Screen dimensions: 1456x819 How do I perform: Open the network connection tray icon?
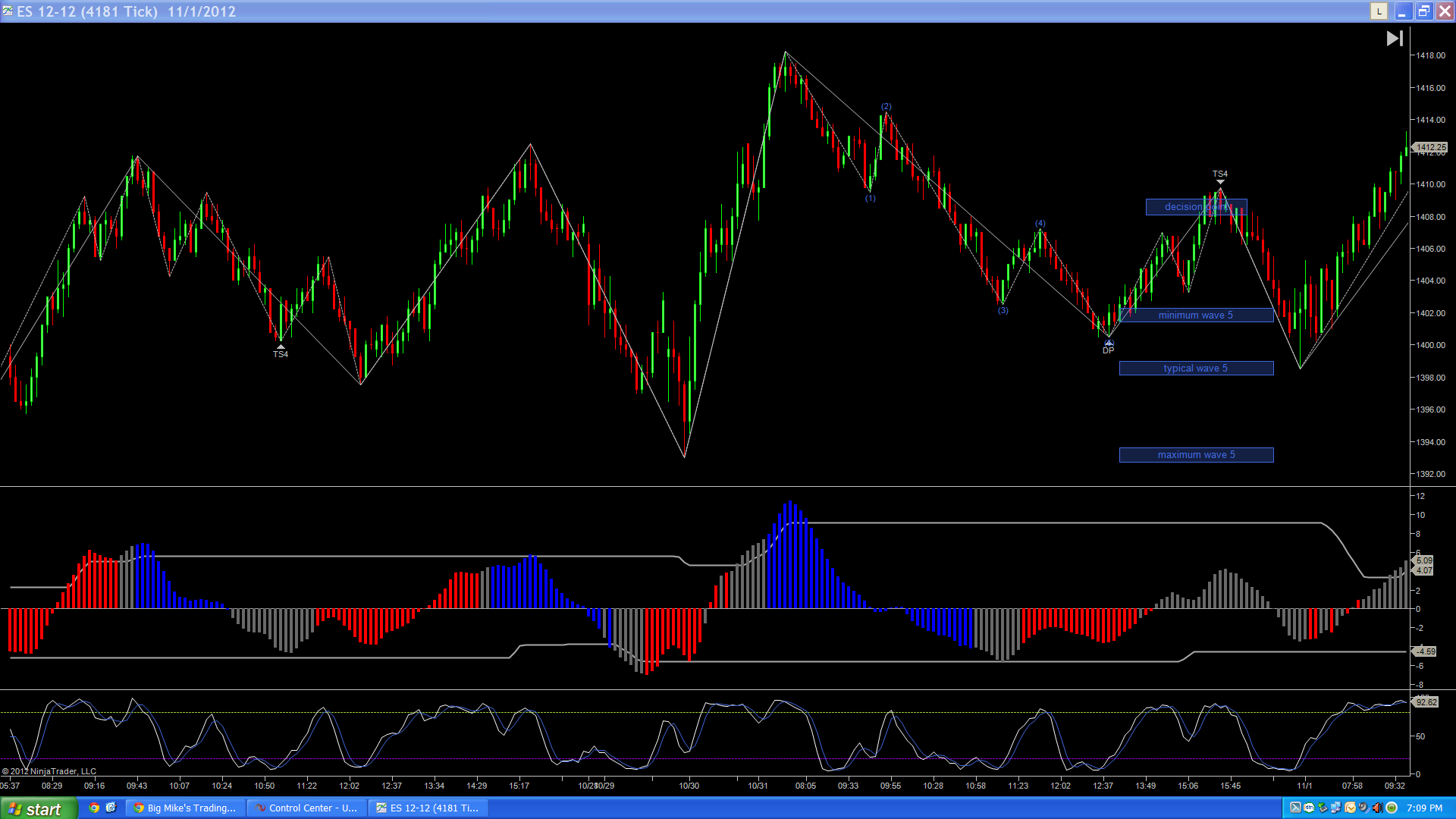click(x=1336, y=808)
